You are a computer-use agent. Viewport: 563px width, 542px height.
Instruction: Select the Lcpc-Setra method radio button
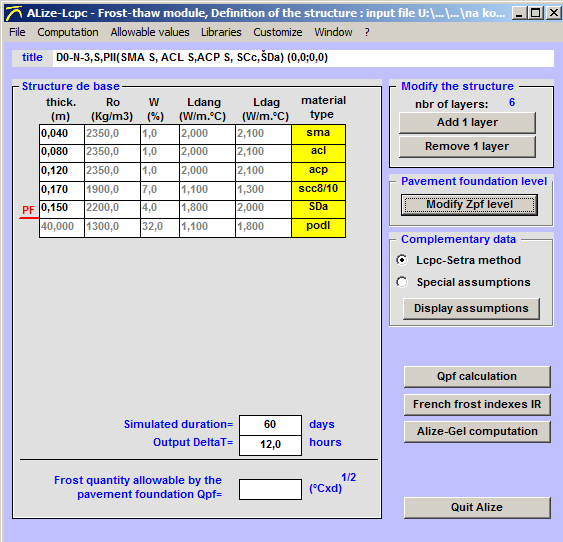pyautogui.click(x=402, y=260)
